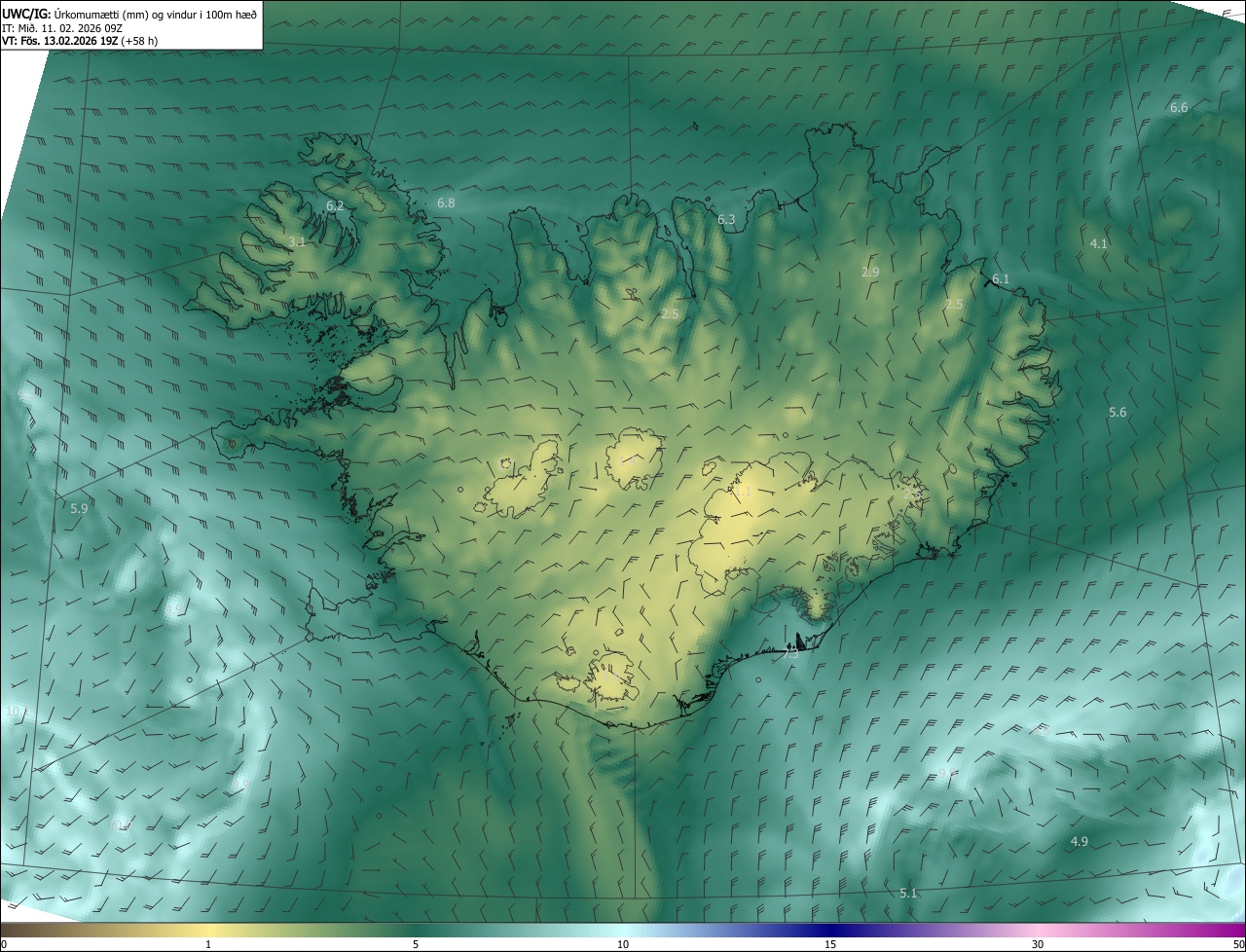
Task: Click the color scale tick label 30
Action: 1038,945
